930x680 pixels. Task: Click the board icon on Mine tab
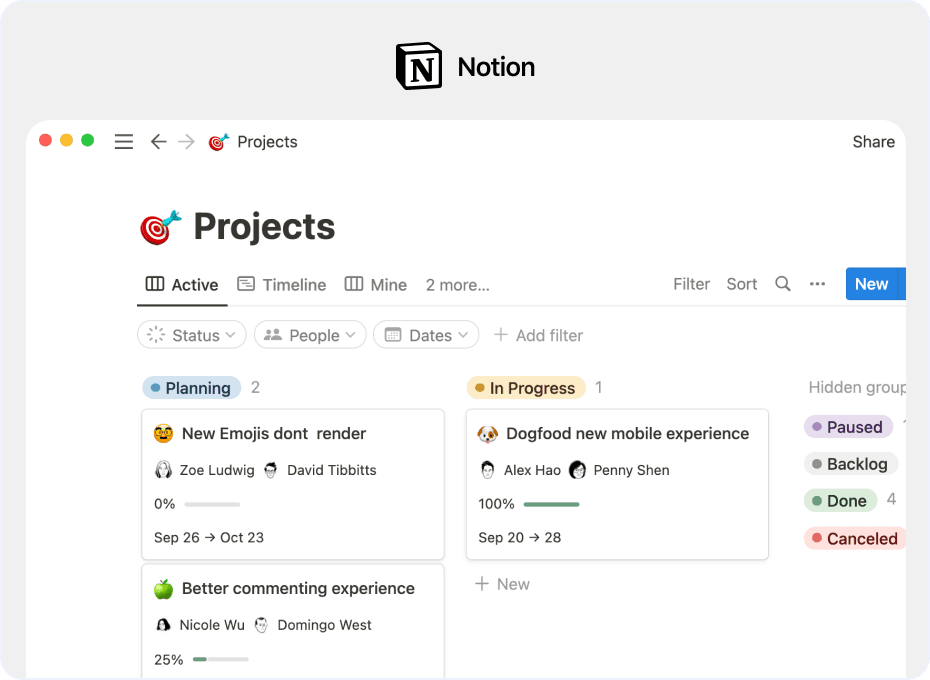click(x=353, y=284)
